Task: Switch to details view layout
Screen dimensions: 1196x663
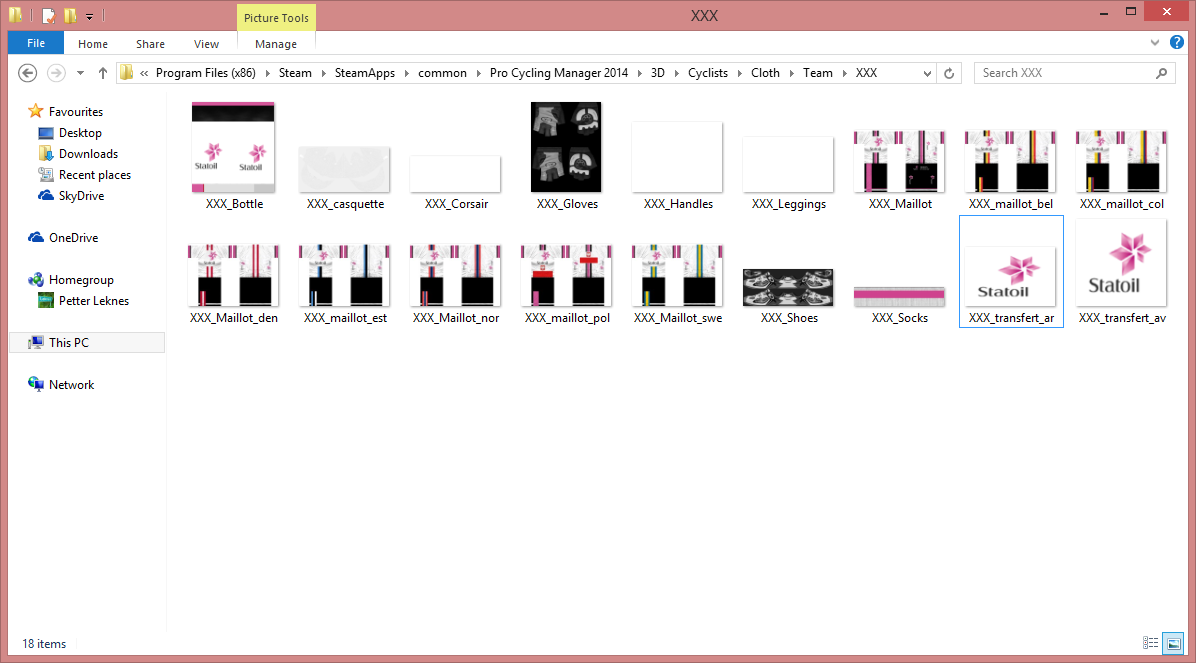Action: click(x=1150, y=643)
